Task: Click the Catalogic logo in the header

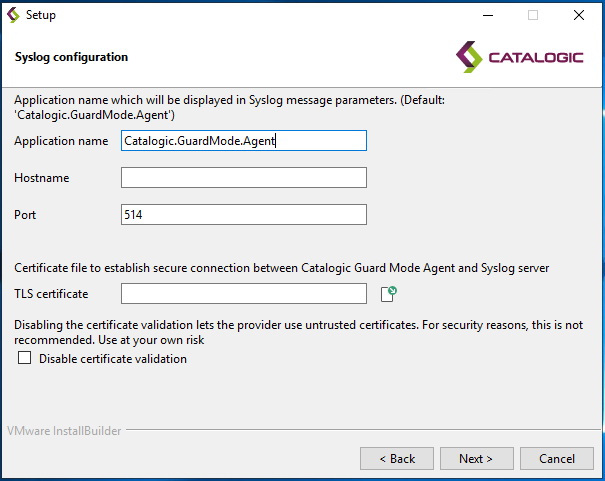Action: point(518,57)
